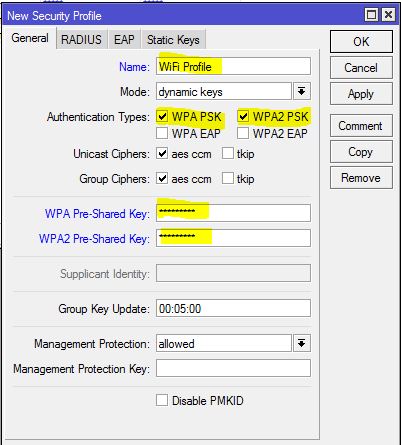This screenshot has width=401, height=445.
Task: Click the New Security Profile title text
Action: click(x=54, y=16)
